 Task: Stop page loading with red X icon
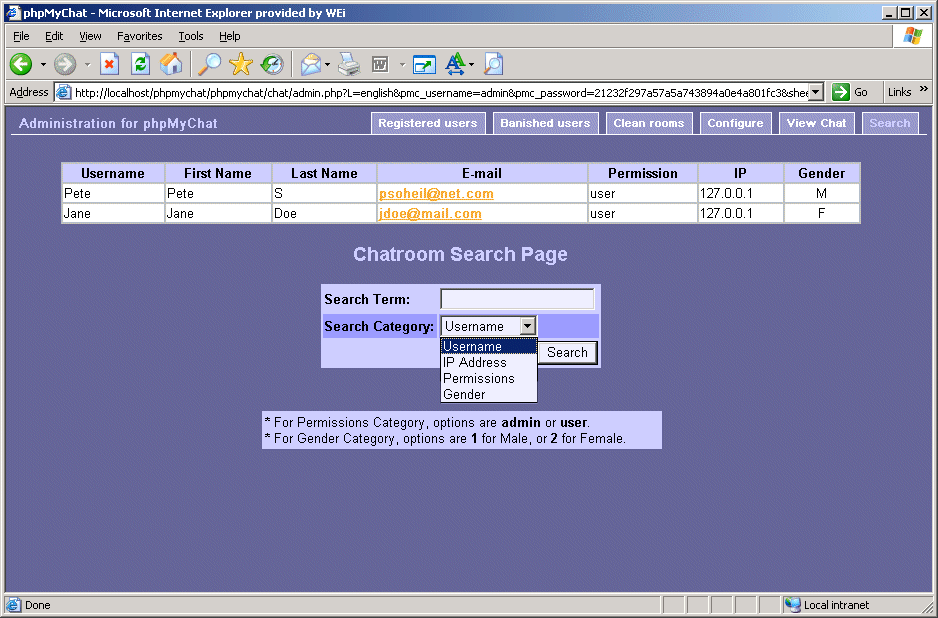coord(109,64)
